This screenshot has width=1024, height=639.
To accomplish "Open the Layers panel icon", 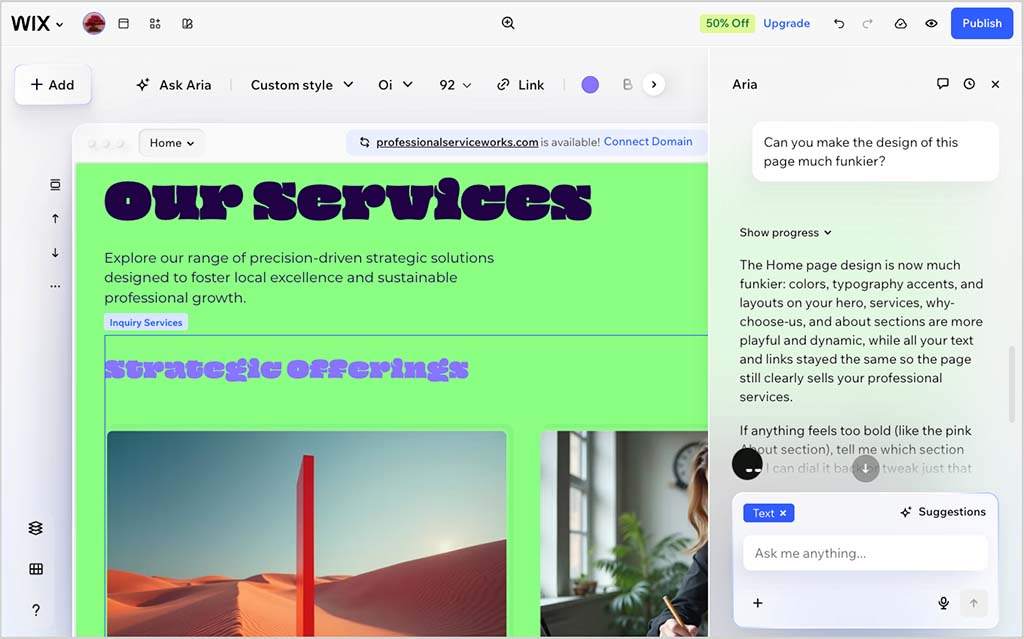I will [x=36, y=528].
